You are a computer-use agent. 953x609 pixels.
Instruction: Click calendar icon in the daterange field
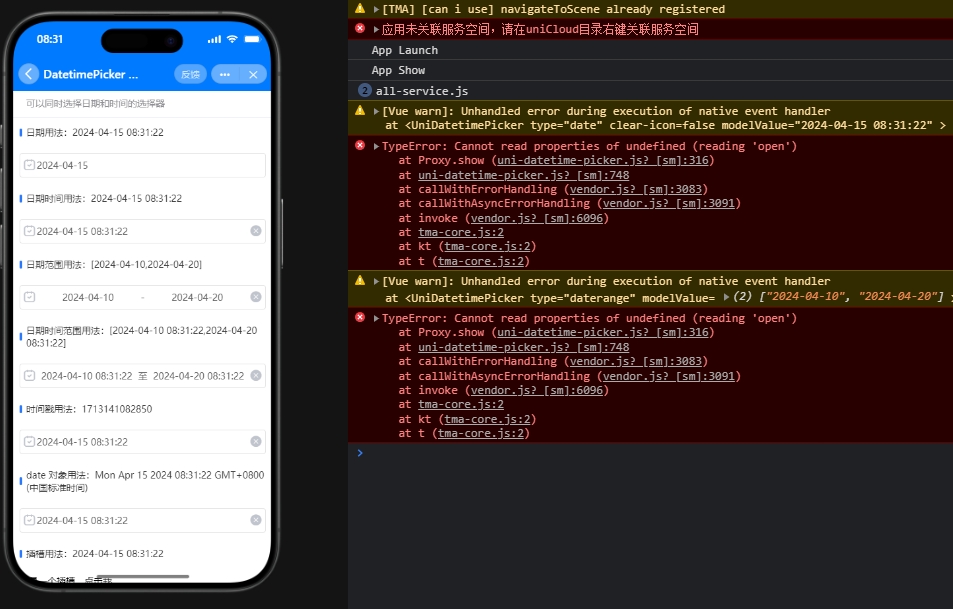pos(29,297)
